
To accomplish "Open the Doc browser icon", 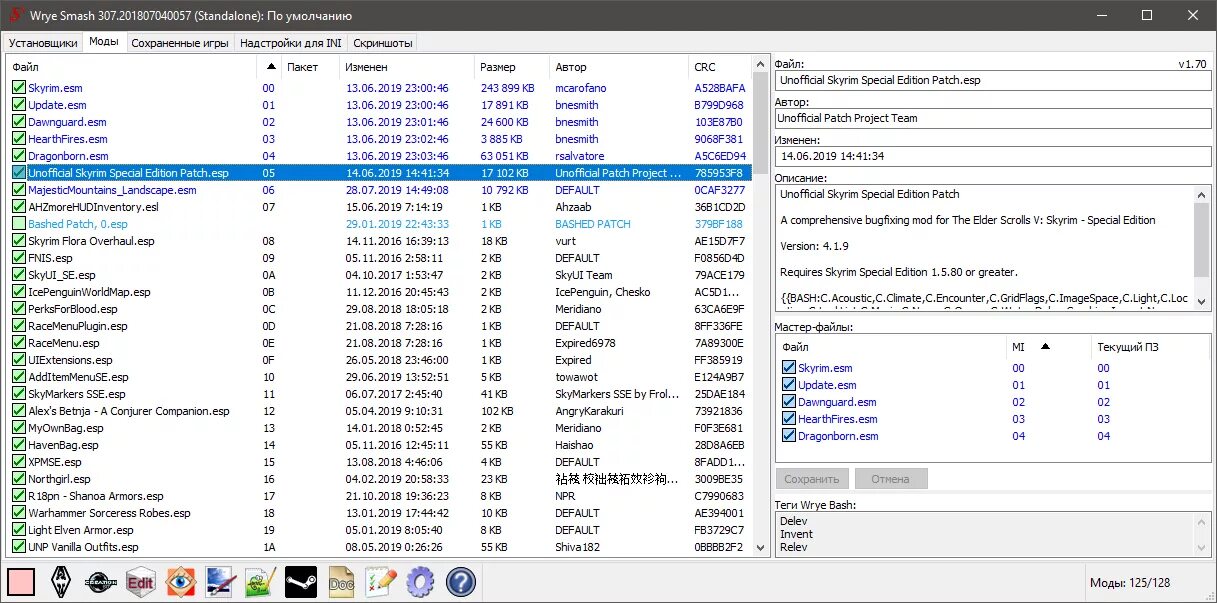I will 341,581.
